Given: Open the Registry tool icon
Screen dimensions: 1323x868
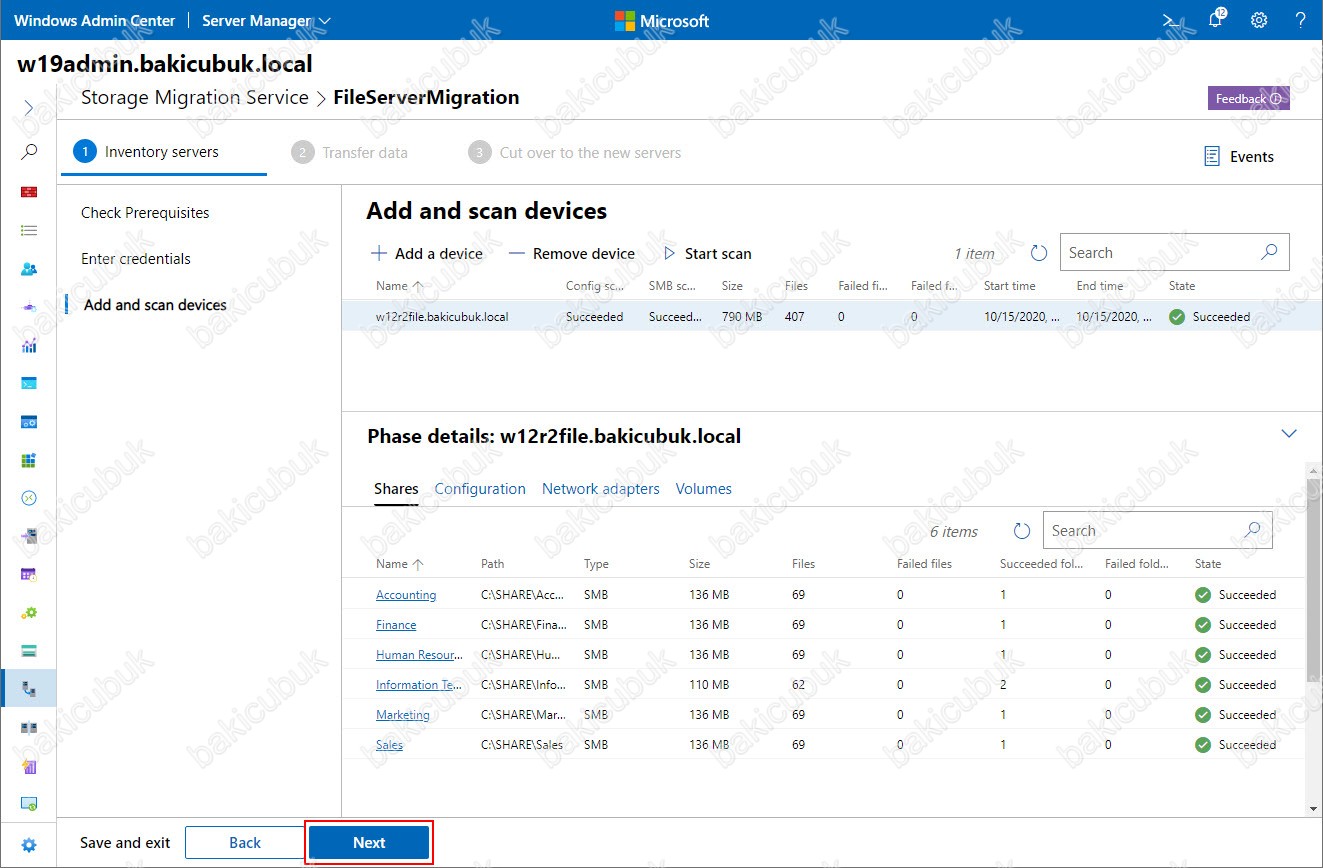Looking at the screenshot, I should (29, 460).
